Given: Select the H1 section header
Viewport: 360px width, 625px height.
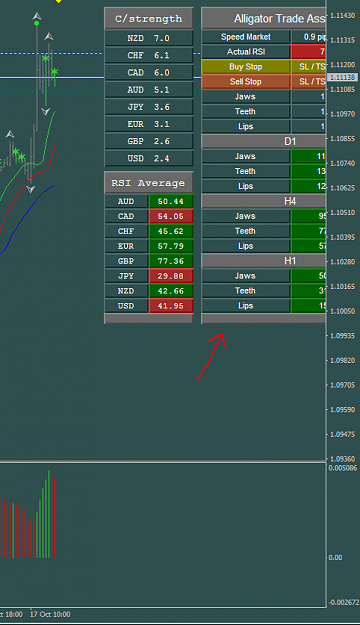Looking at the screenshot, I should click(264, 261).
